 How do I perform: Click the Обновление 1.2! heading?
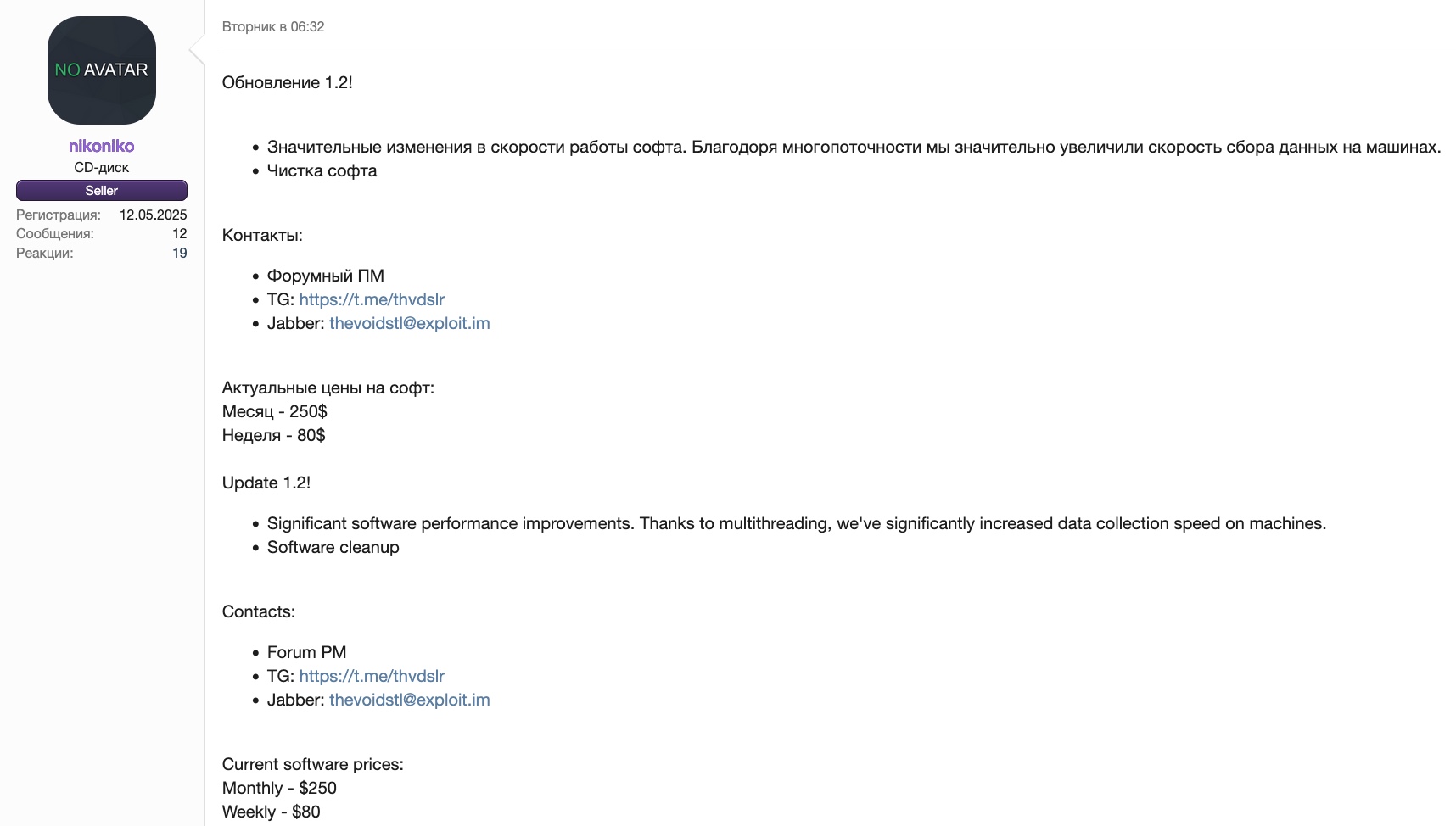[287, 82]
